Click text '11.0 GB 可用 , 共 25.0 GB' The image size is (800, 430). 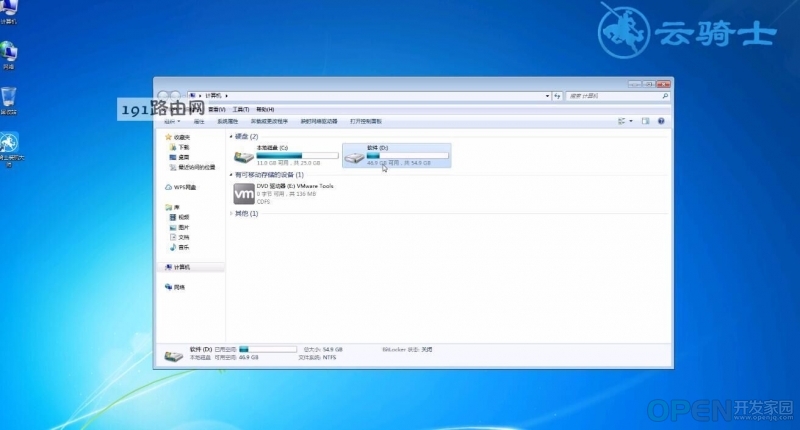pos(288,163)
